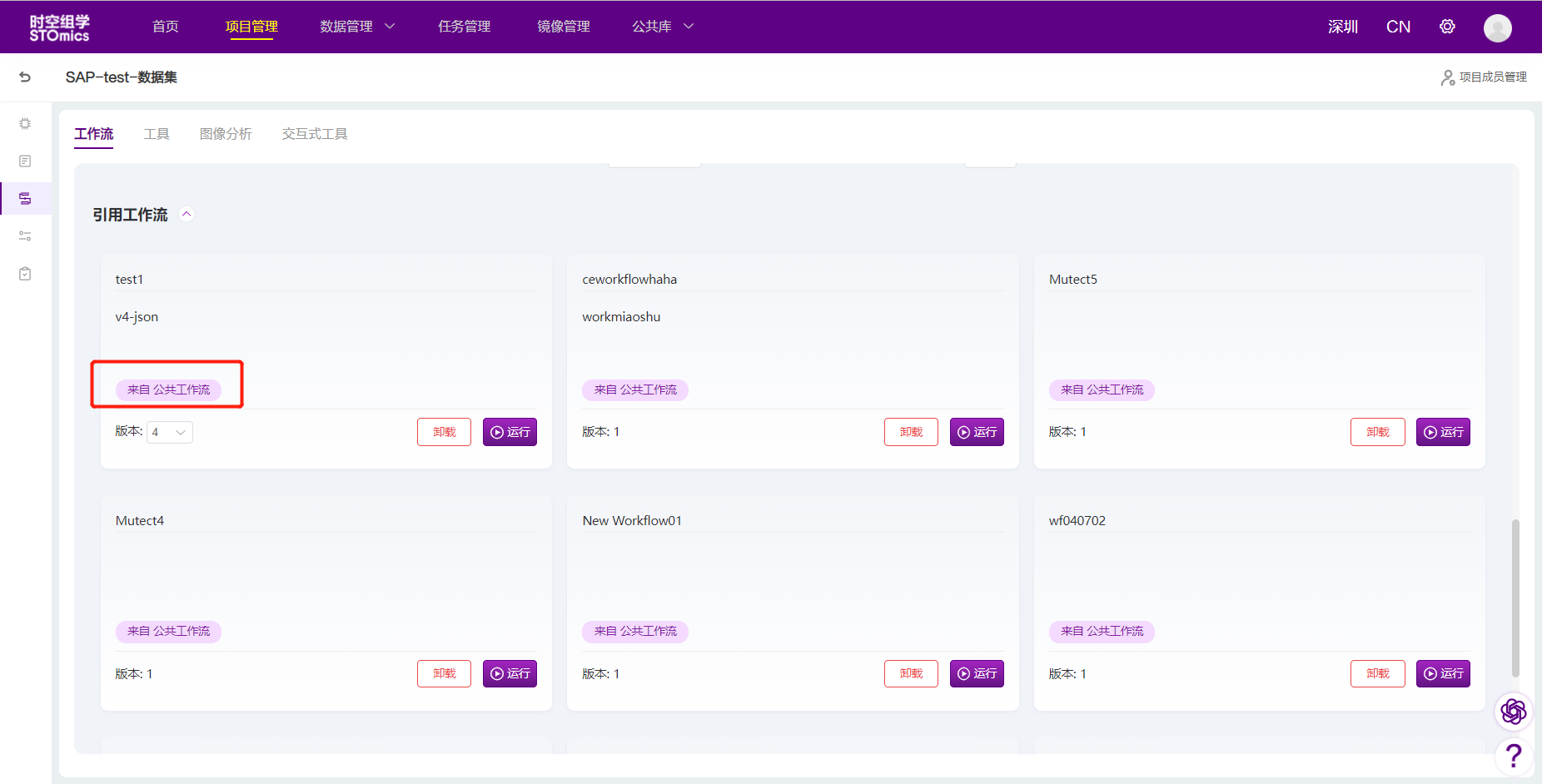Click the user avatar in top right
This screenshot has width=1542, height=784.
[1497, 27]
